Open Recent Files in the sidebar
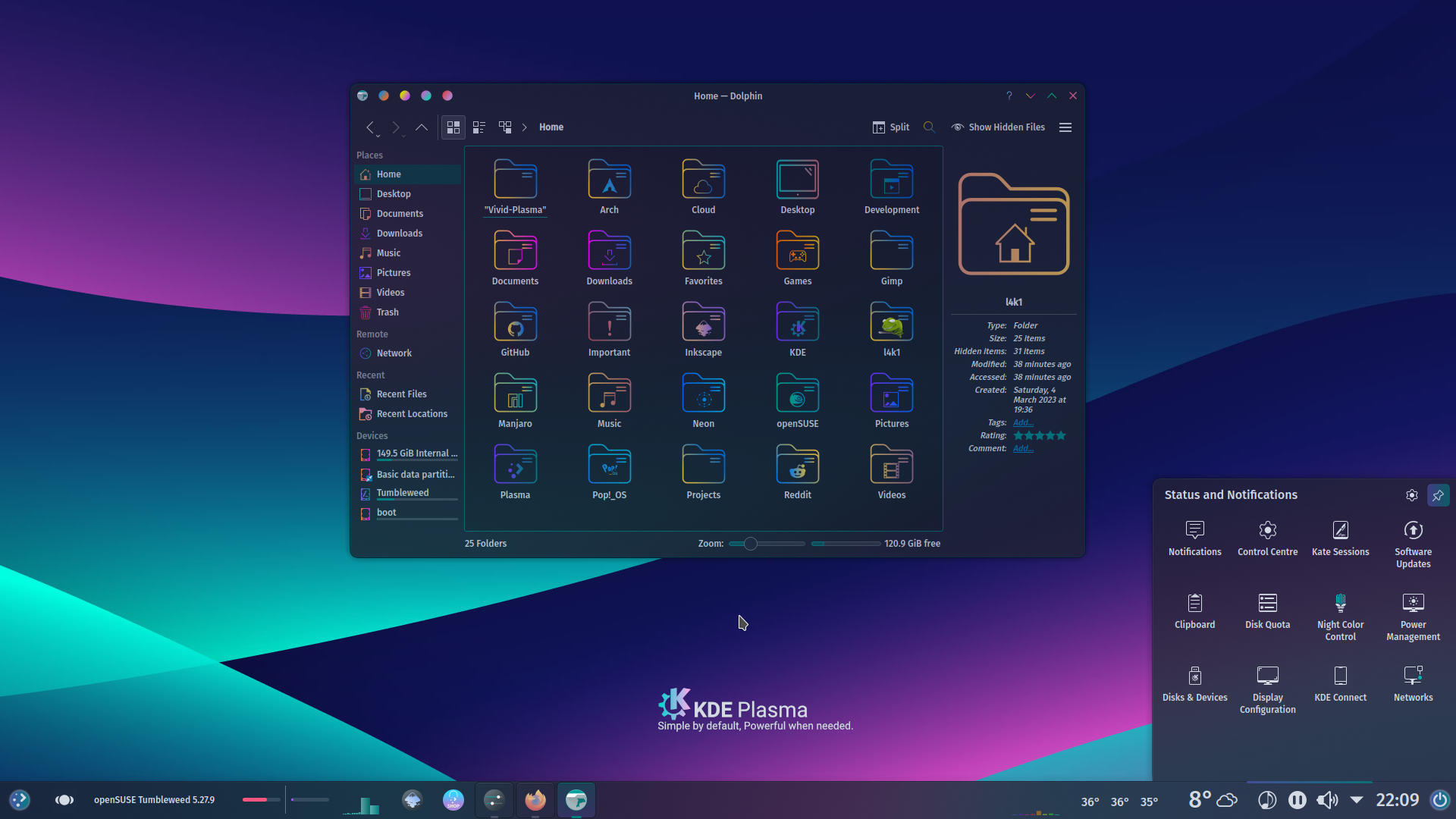 [407, 394]
